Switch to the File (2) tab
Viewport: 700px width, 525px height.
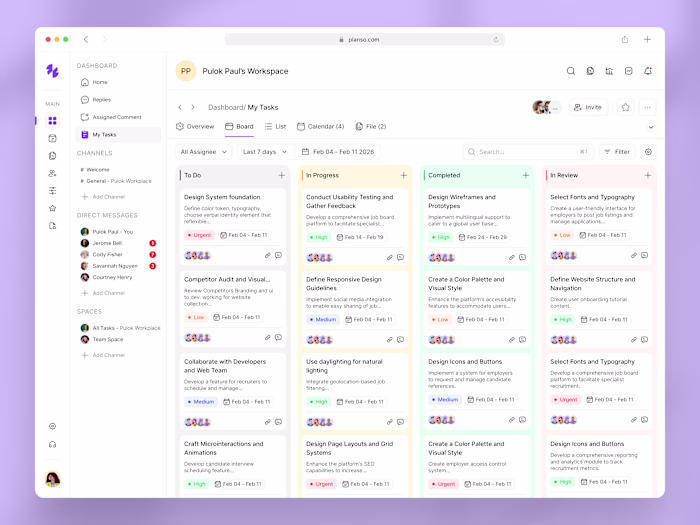[371, 126]
